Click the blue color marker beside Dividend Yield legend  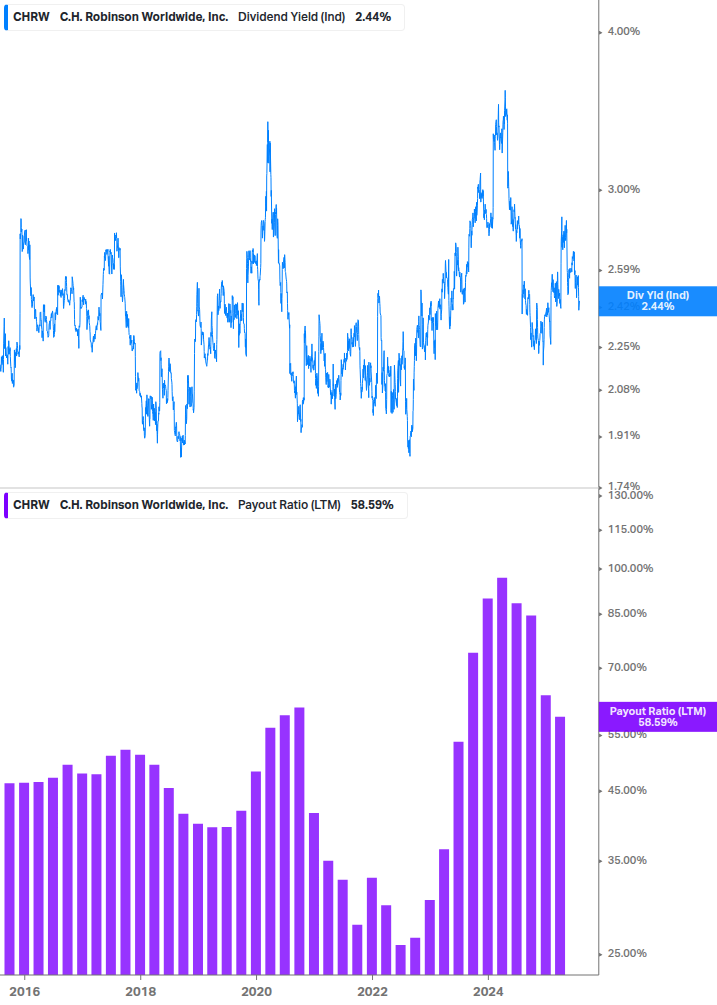[6, 17]
